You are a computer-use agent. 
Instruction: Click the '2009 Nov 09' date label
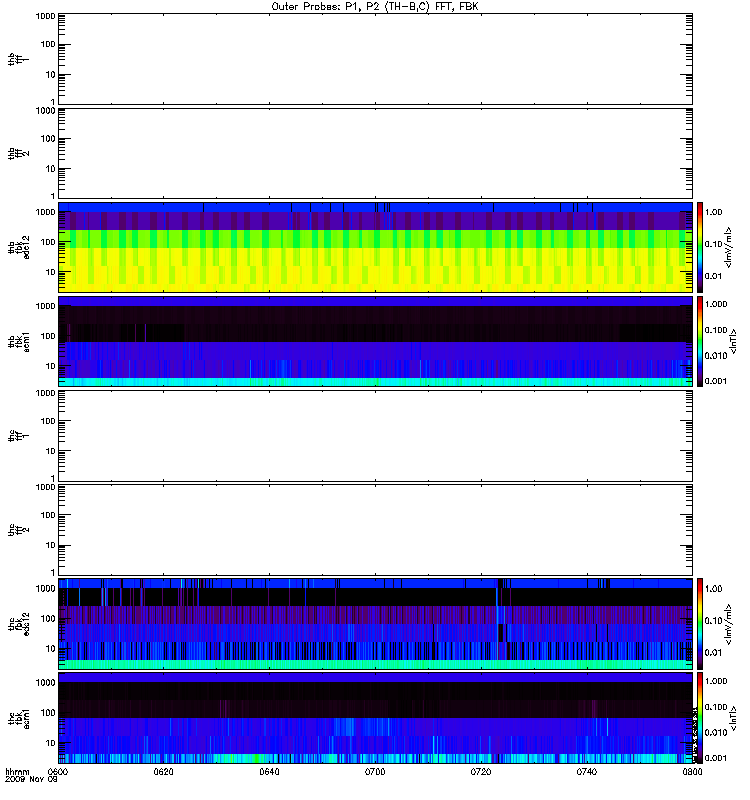pyautogui.click(x=31, y=780)
